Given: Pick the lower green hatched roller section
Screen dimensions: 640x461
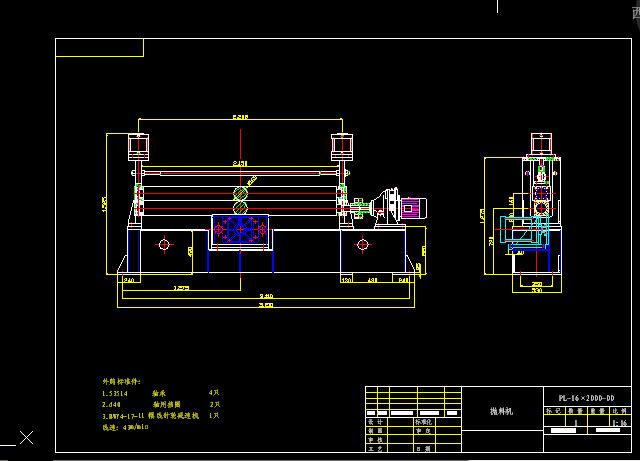Looking at the screenshot, I should pos(240,207).
